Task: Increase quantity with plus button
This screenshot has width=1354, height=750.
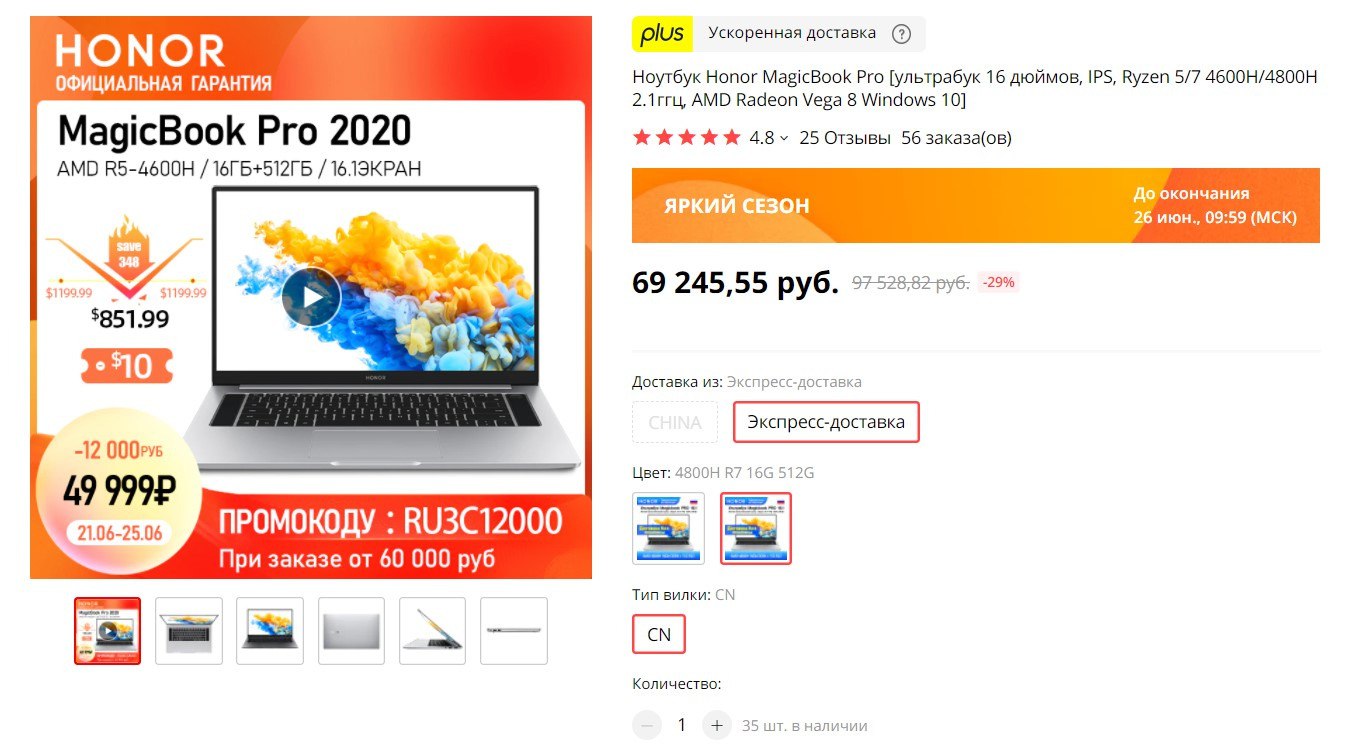Action: (x=716, y=725)
